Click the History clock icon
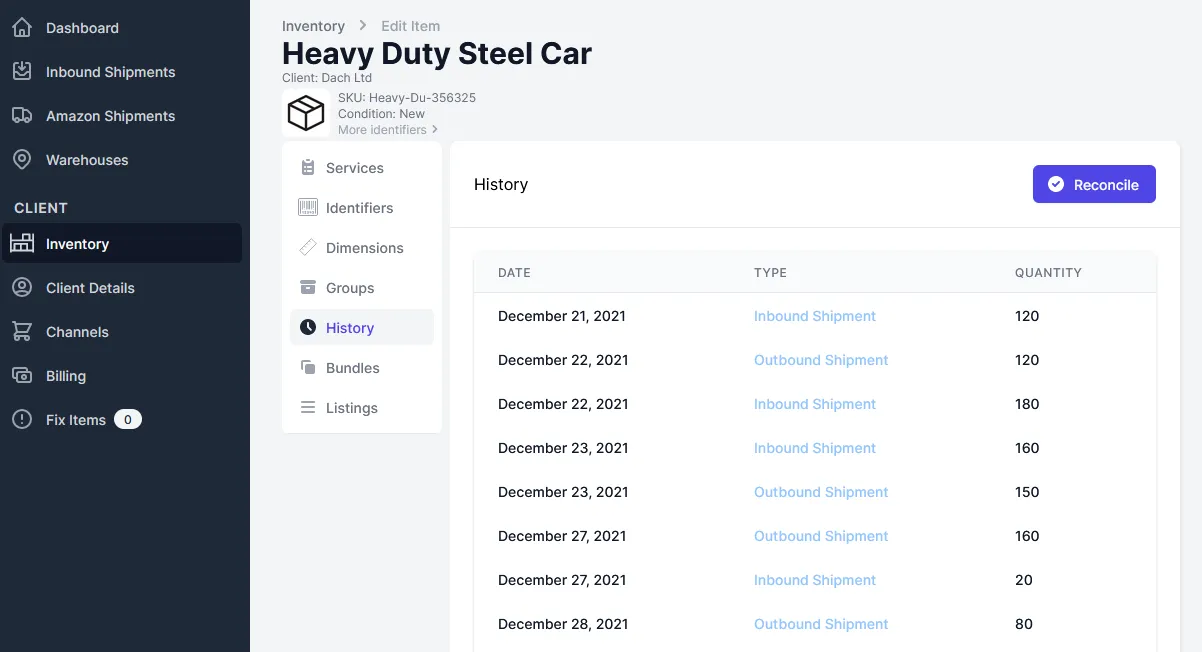This screenshot has height=652, width=1202. pos(308,328)
